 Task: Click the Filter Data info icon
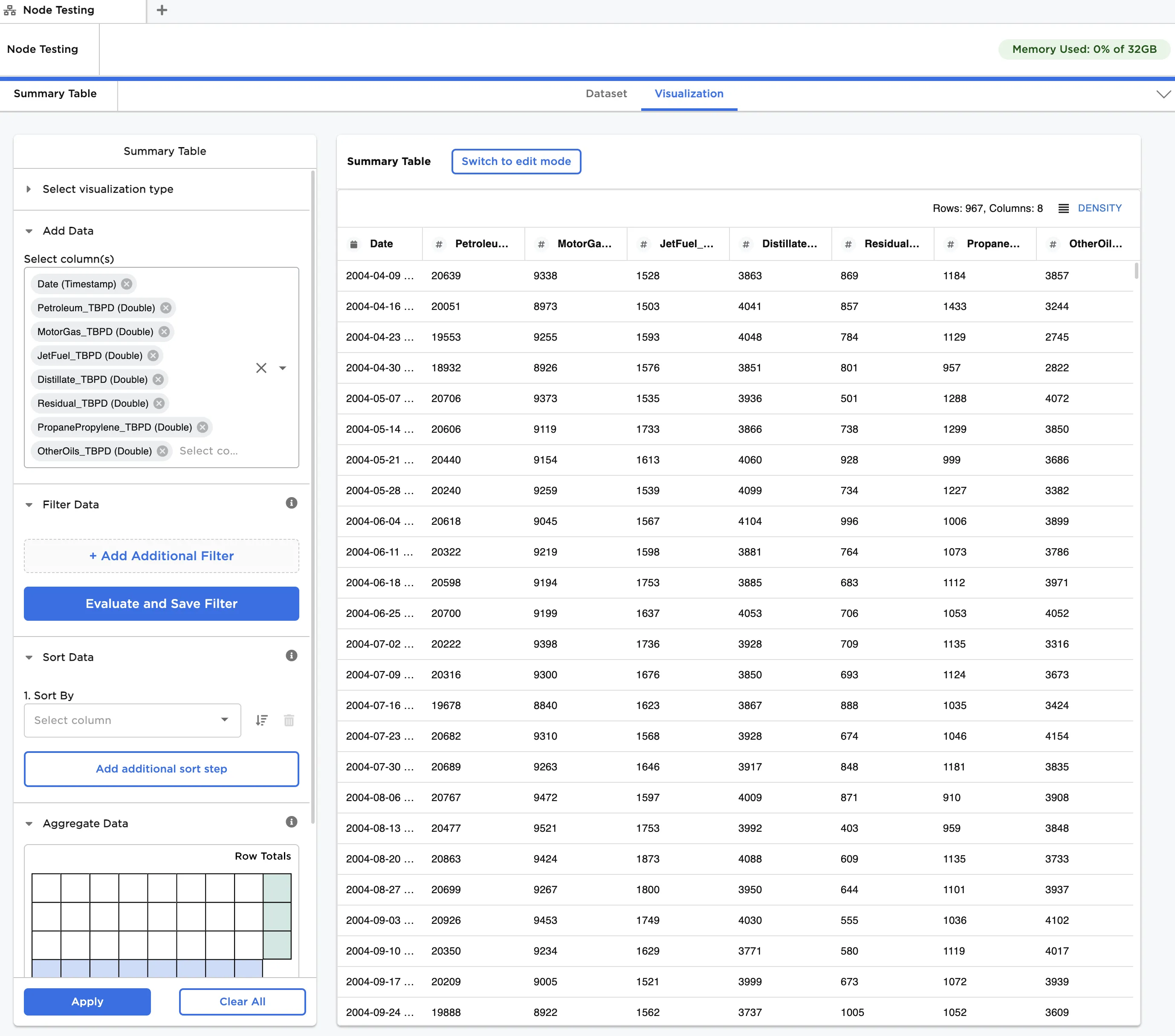tap(292, 503)
